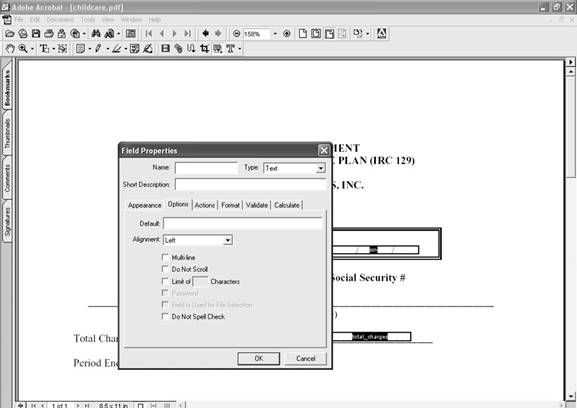
Task: Select Fit Width view icon
Action: click(329, 34)
